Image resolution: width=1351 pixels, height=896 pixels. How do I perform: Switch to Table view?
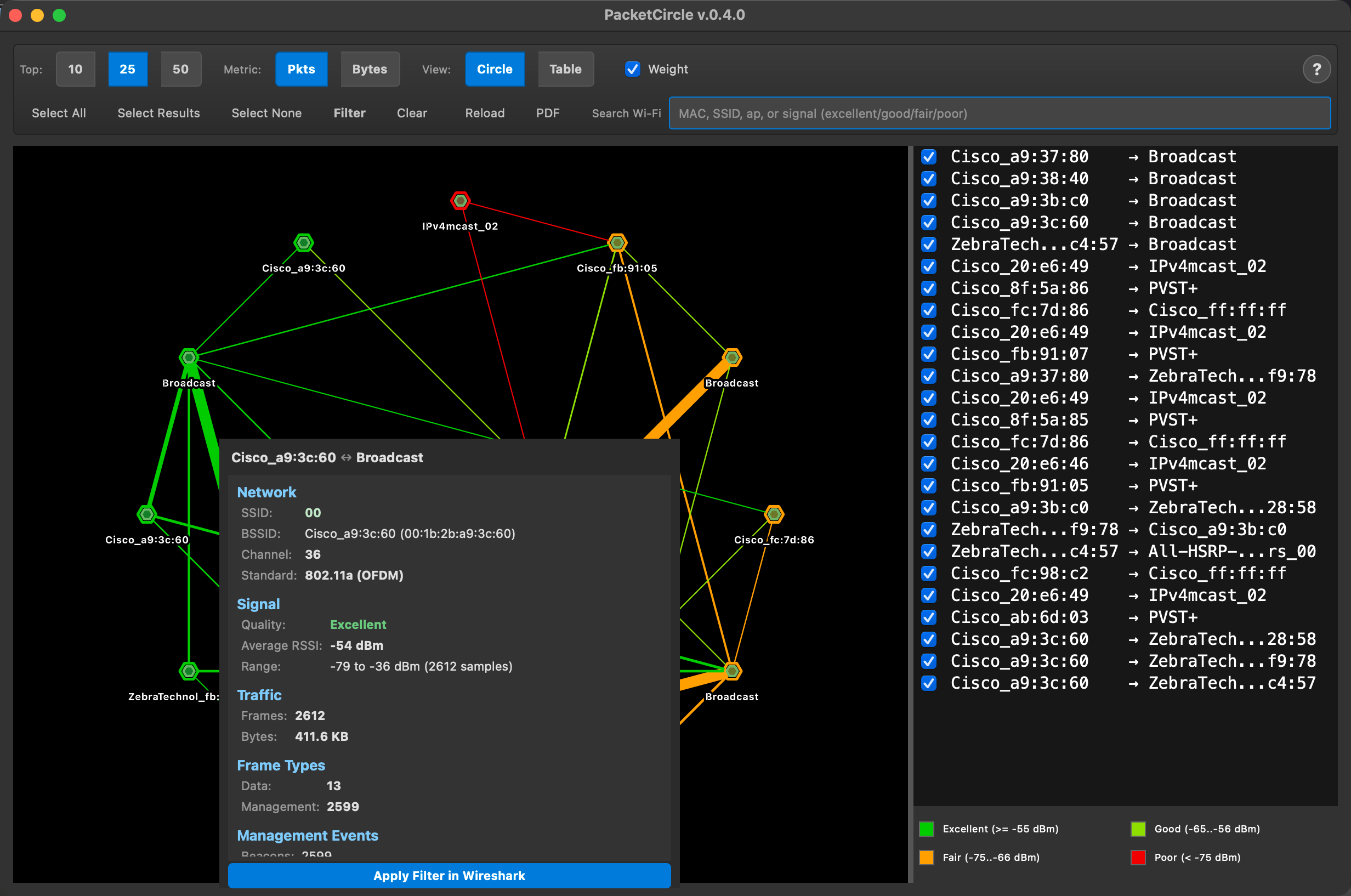coord(565,69)
